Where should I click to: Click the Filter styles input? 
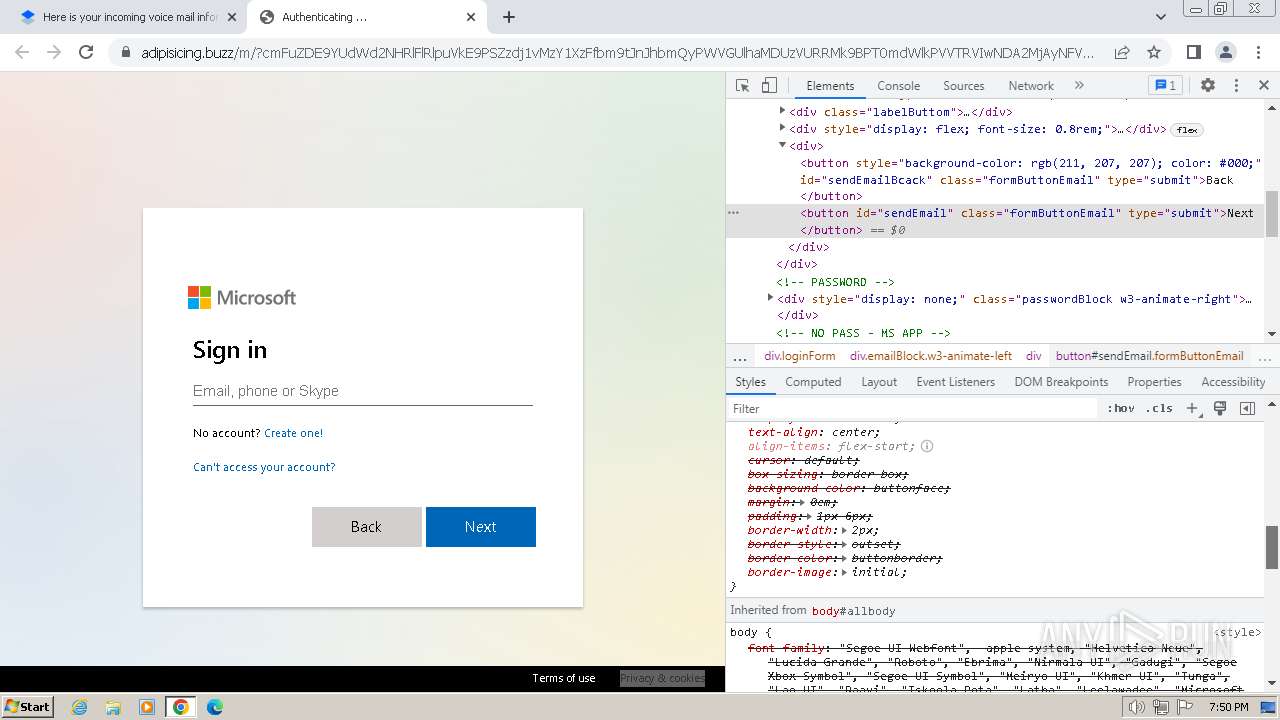pos(912,408)
